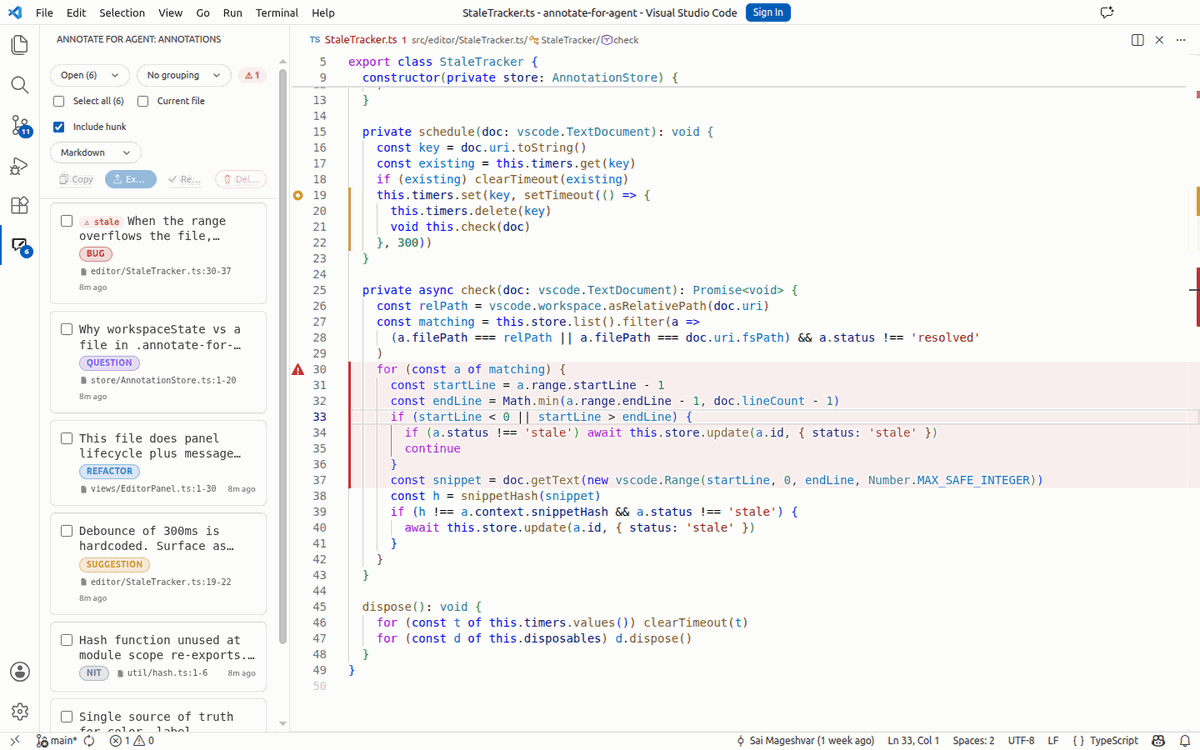1200x750 pixels.
Task: Click the editor overview ruler error mark
Action: pos(1197,297)
